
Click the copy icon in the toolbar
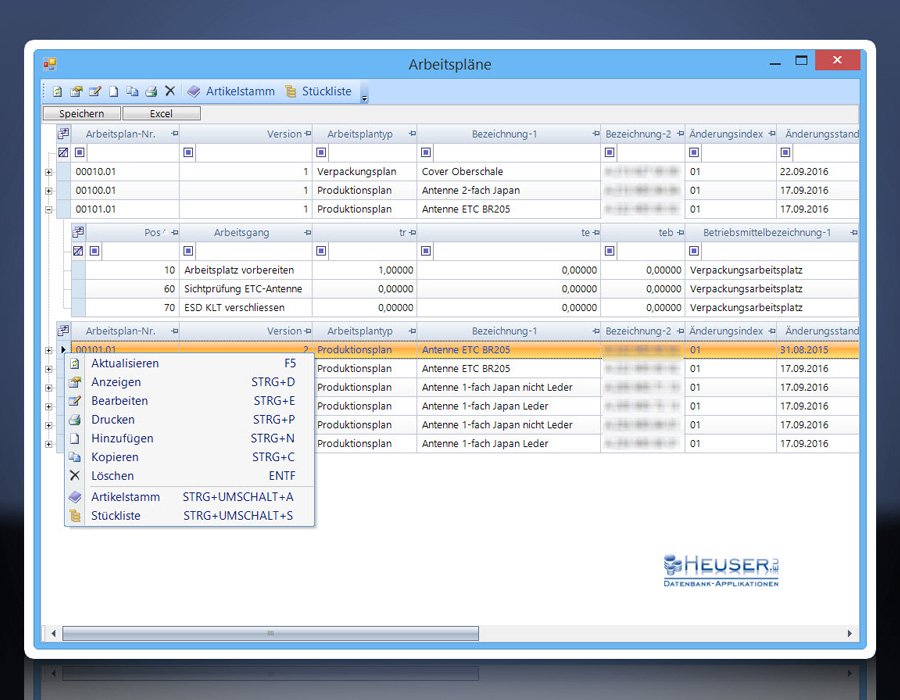point(132,91)
